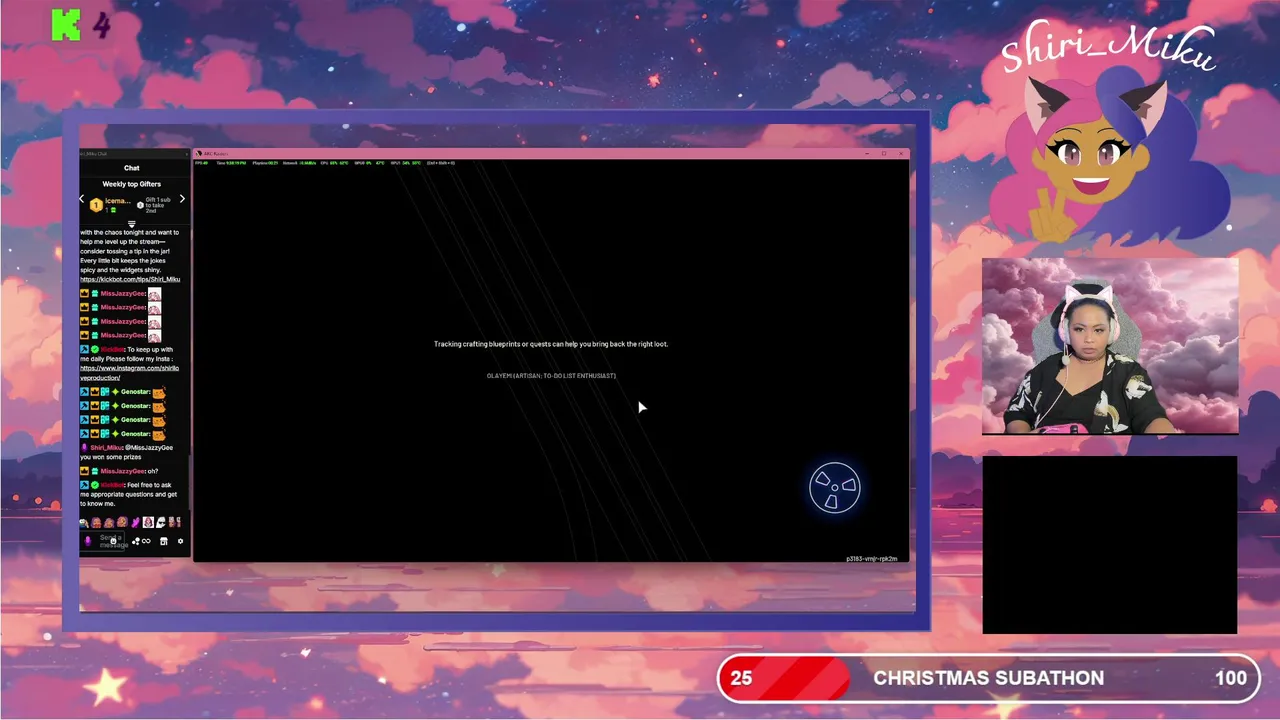Image resolution: width=1280 pixels, height=720 pixels.
Task: Click the gold rank 1 gifter badge
Action: pyautogui.click(x=96, y=205)
